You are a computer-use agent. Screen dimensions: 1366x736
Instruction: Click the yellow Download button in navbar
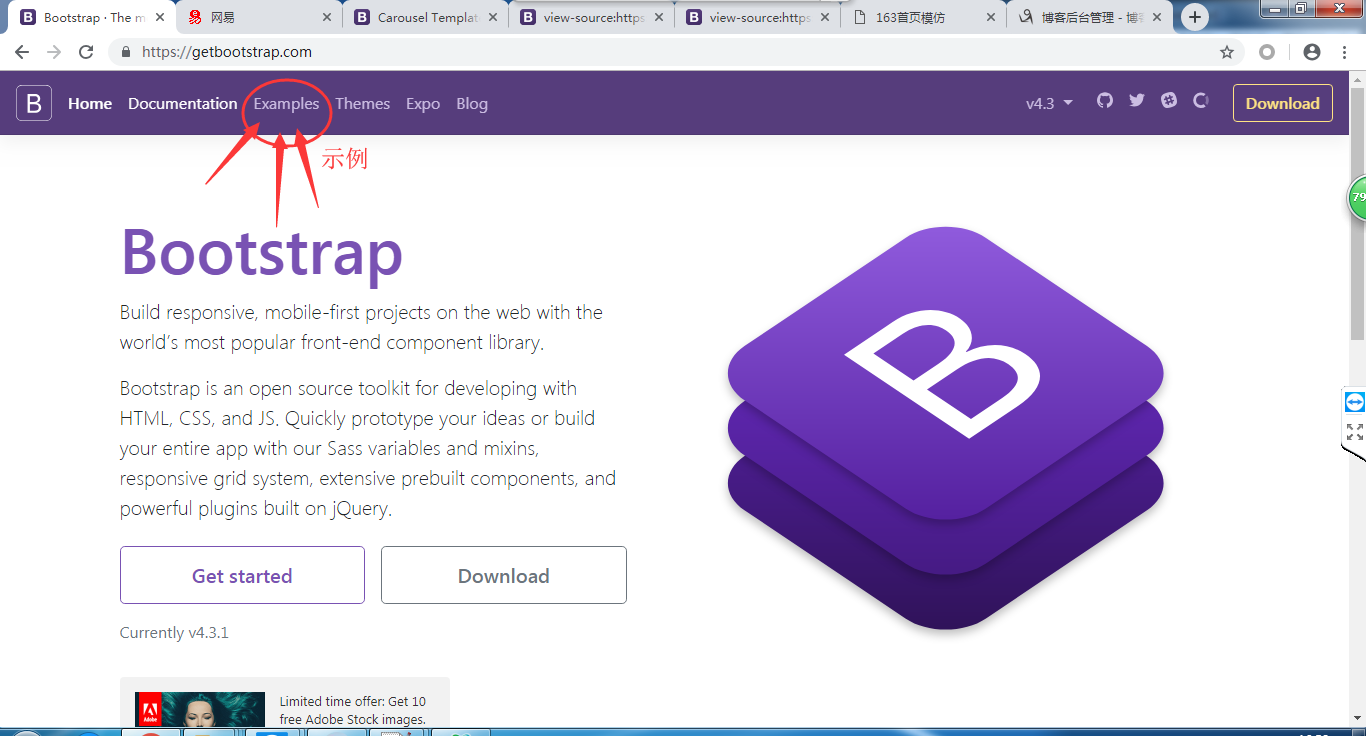(x=1283, y=103)
